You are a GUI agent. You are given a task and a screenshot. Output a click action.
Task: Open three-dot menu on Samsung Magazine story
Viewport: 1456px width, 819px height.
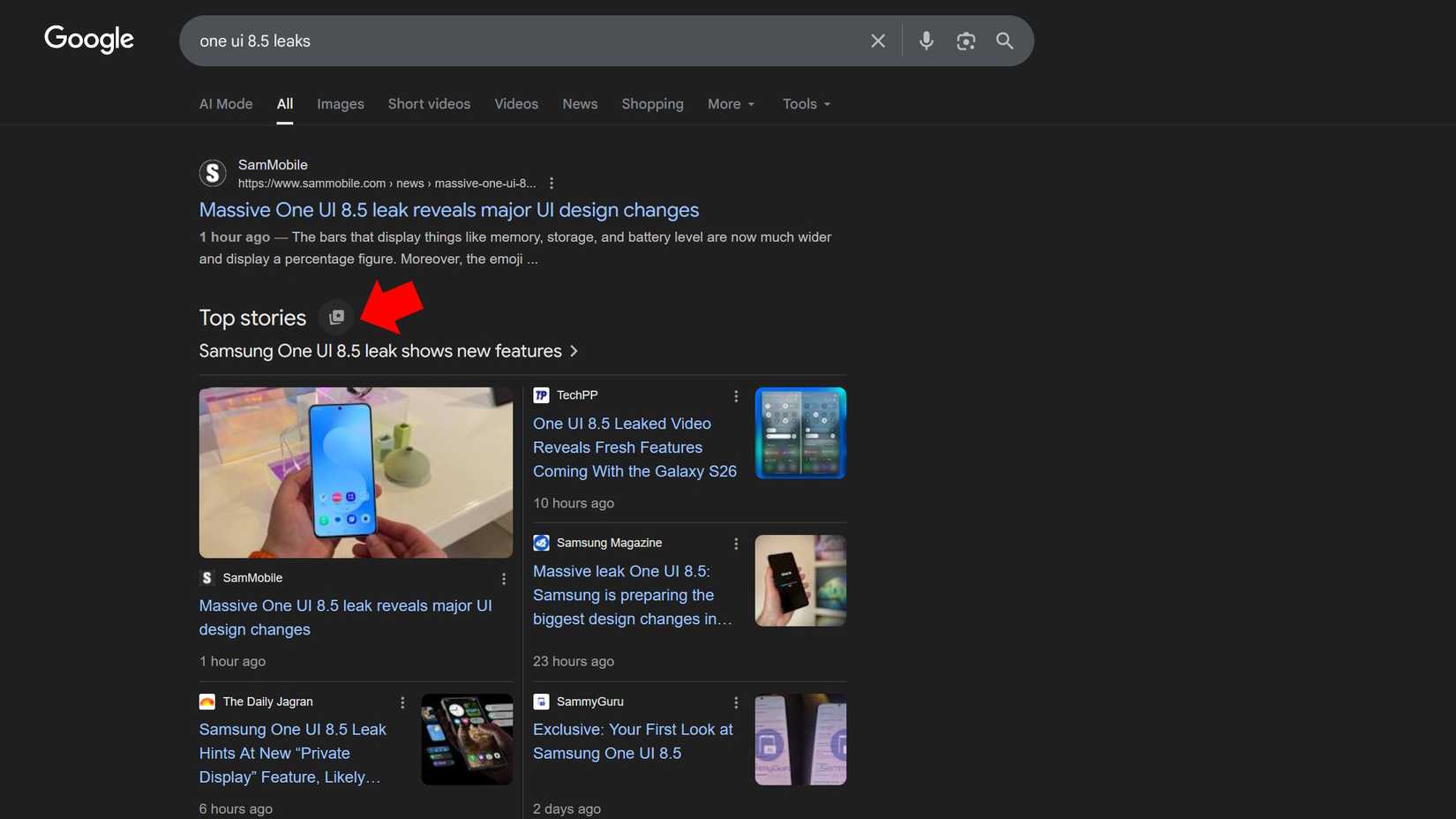(x=737, y=545)
